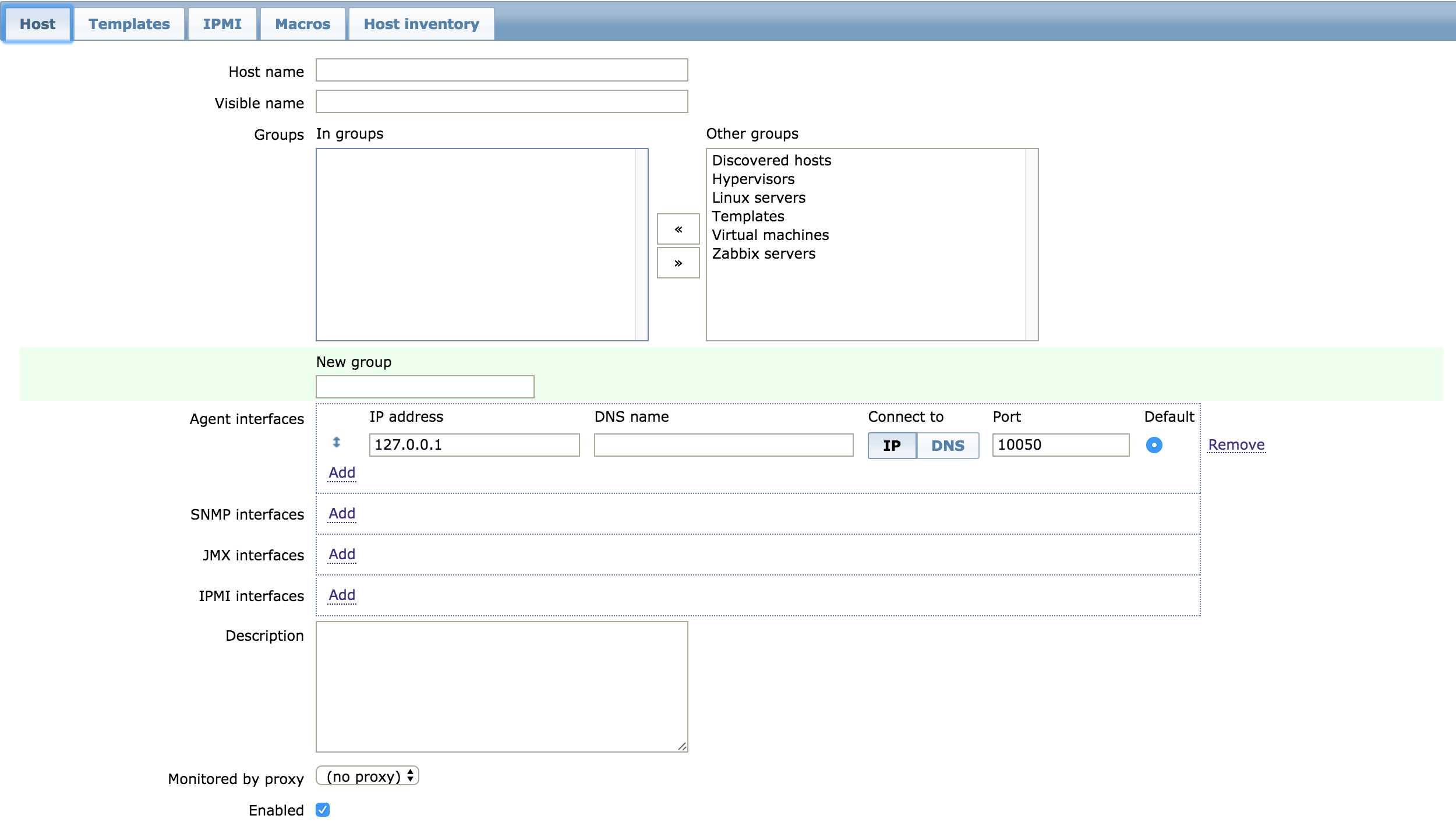Remove the agent interface

click(1236, 445)
